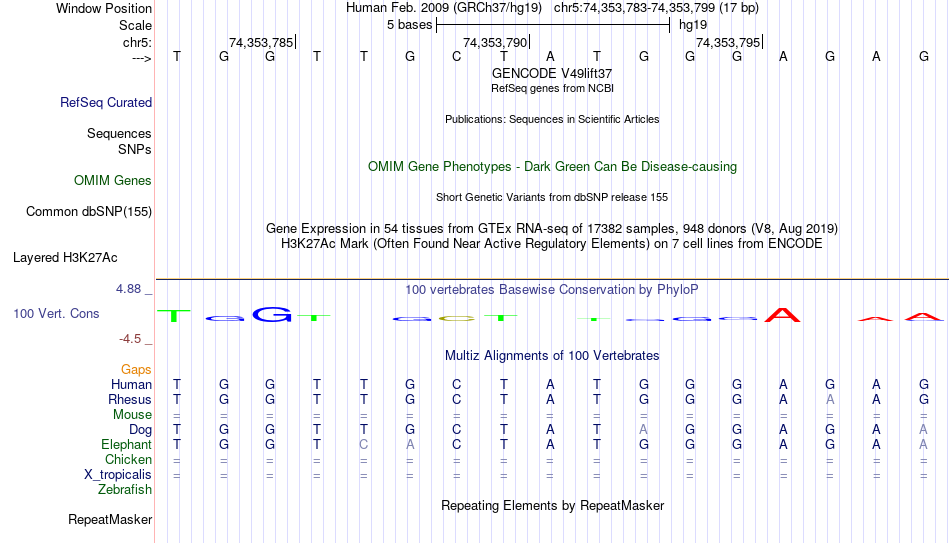The height and width of the screenshot is (543, 950).
Task: Click the 100 vertebrates Basewise Conservation title
Action: coord(552,290)
